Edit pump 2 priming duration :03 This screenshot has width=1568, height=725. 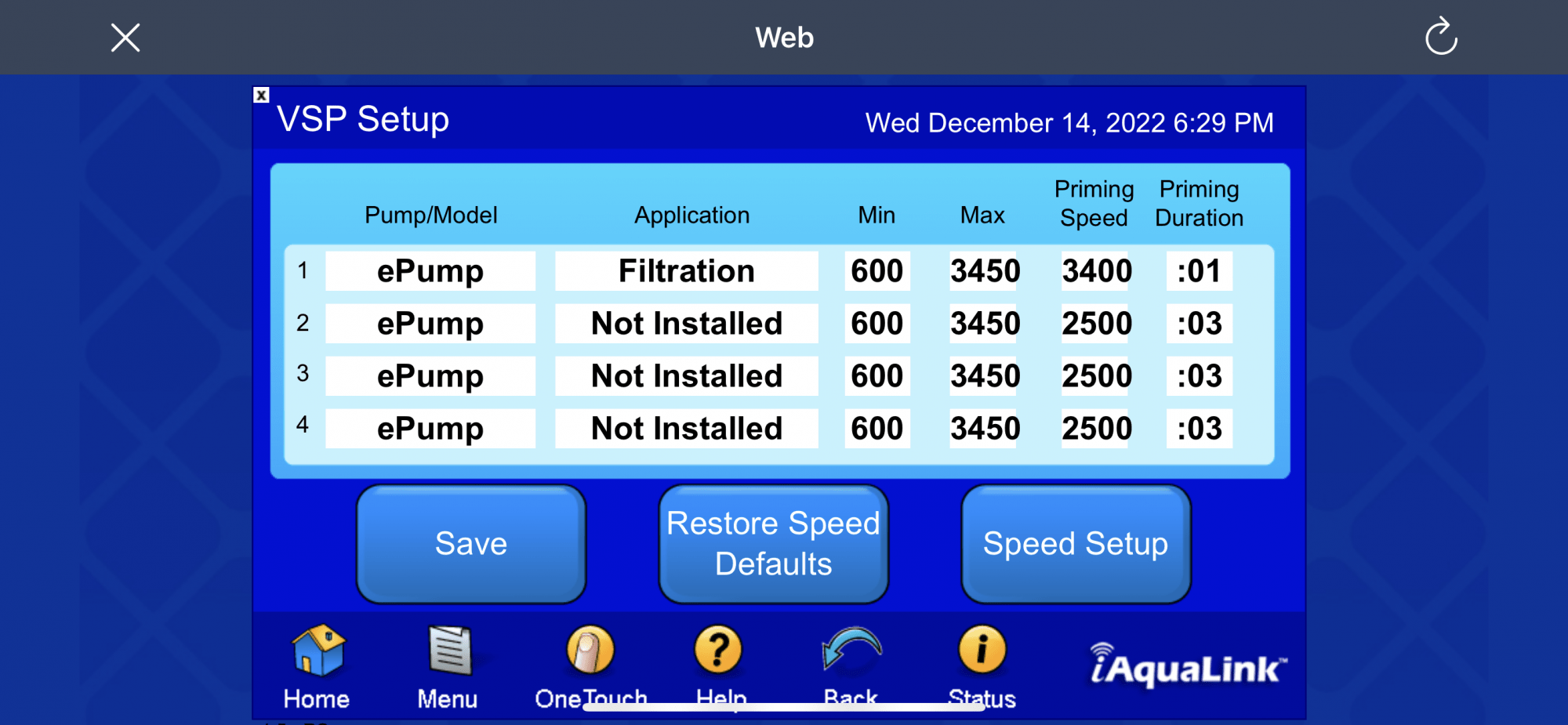pyautogui.click(x=1200, y=324)
